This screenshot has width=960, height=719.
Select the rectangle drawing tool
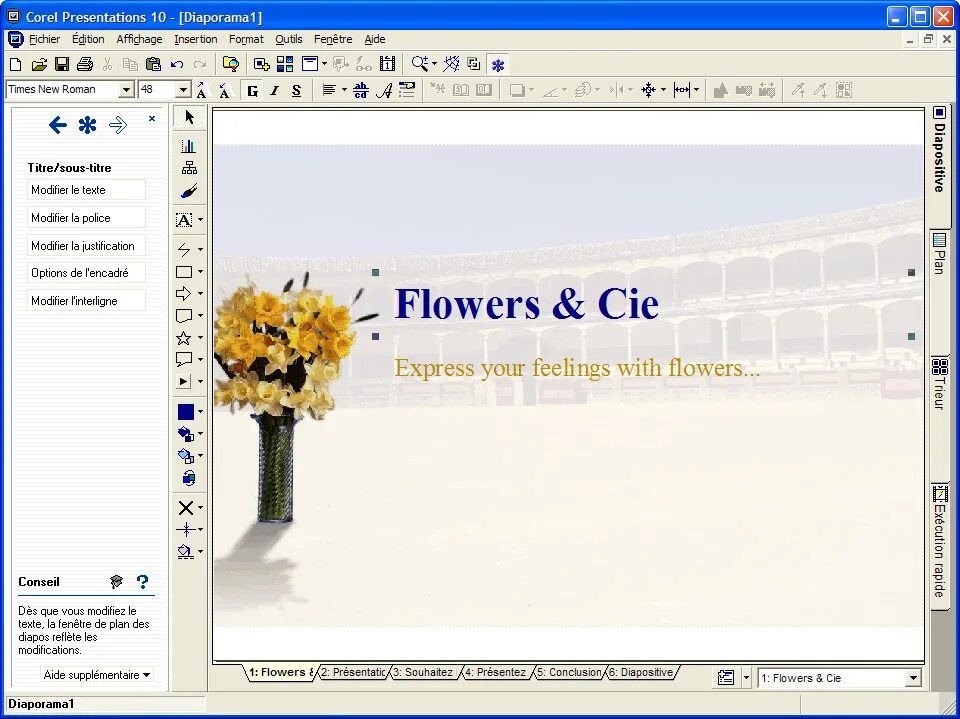[186, 271]
